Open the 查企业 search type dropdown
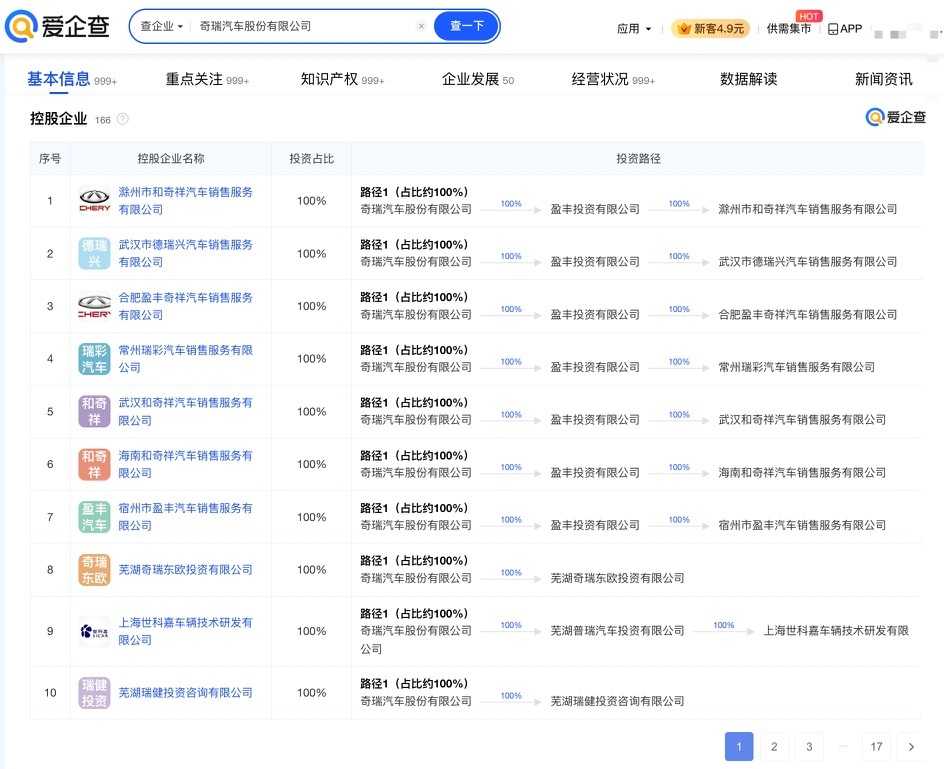The width and height of the screenshot is (944, 769). pos(162,26)
